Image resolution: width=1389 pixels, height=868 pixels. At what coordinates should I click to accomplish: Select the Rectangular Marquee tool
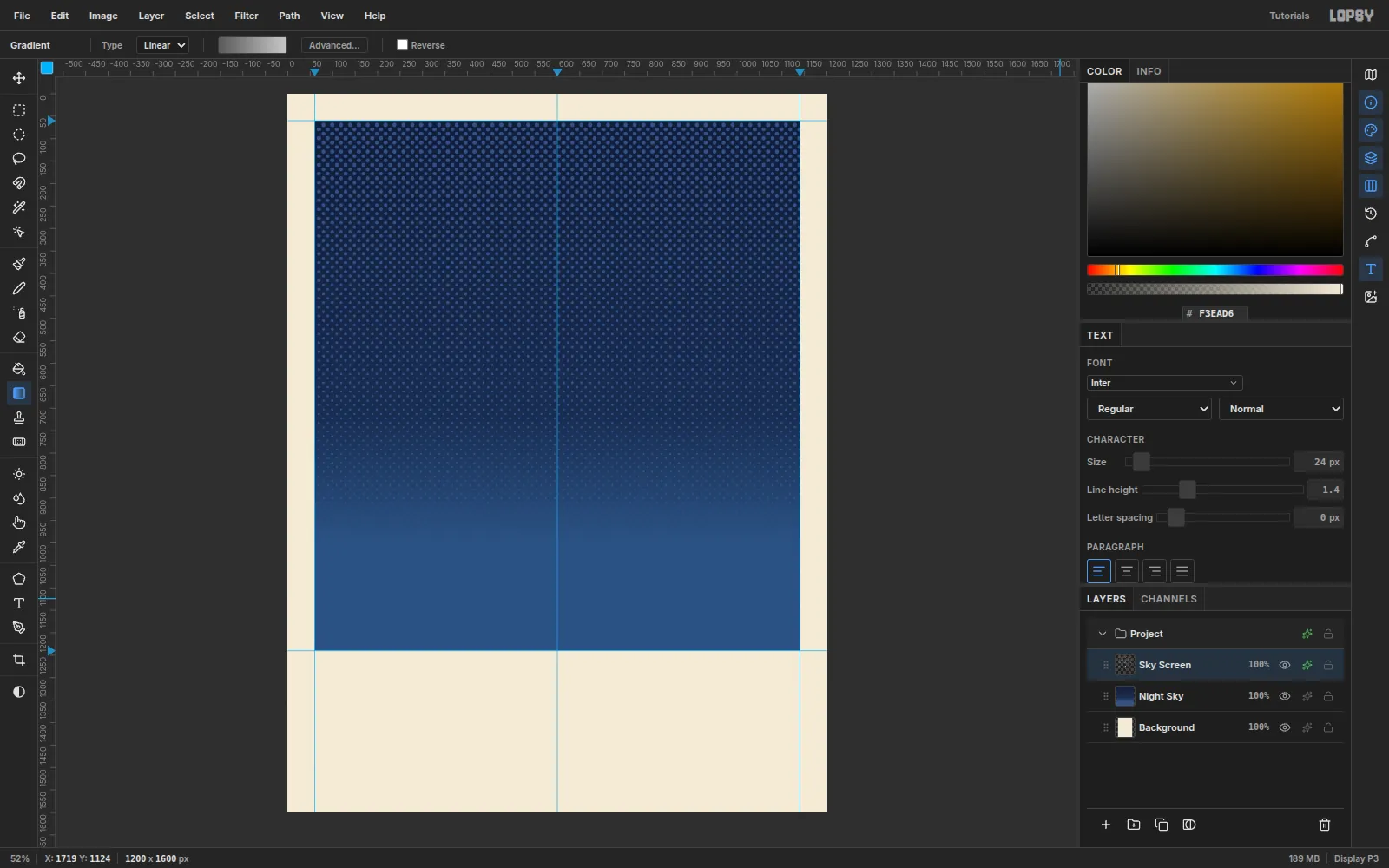[19, 110]
